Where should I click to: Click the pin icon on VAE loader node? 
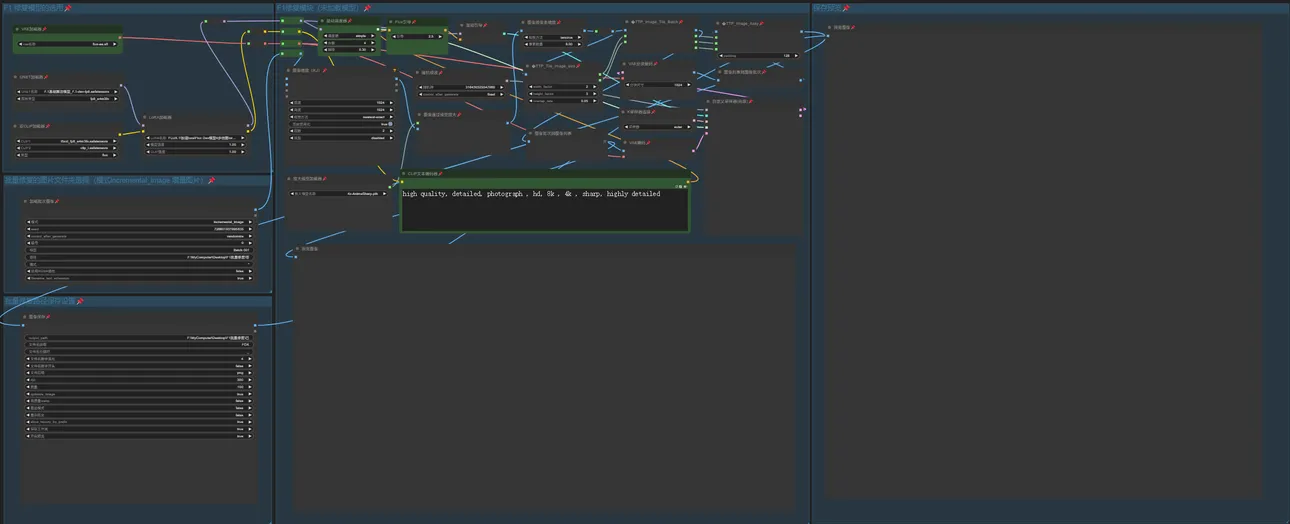pyautogui.click(x=45, y=30)
